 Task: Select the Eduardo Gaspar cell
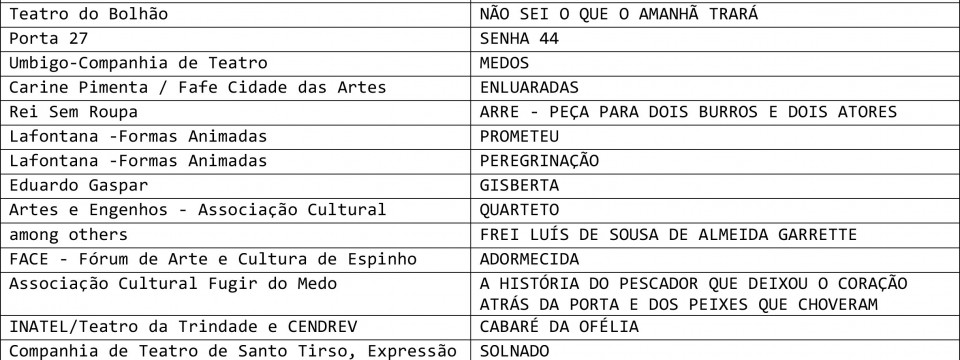click(x=235, y=186)
